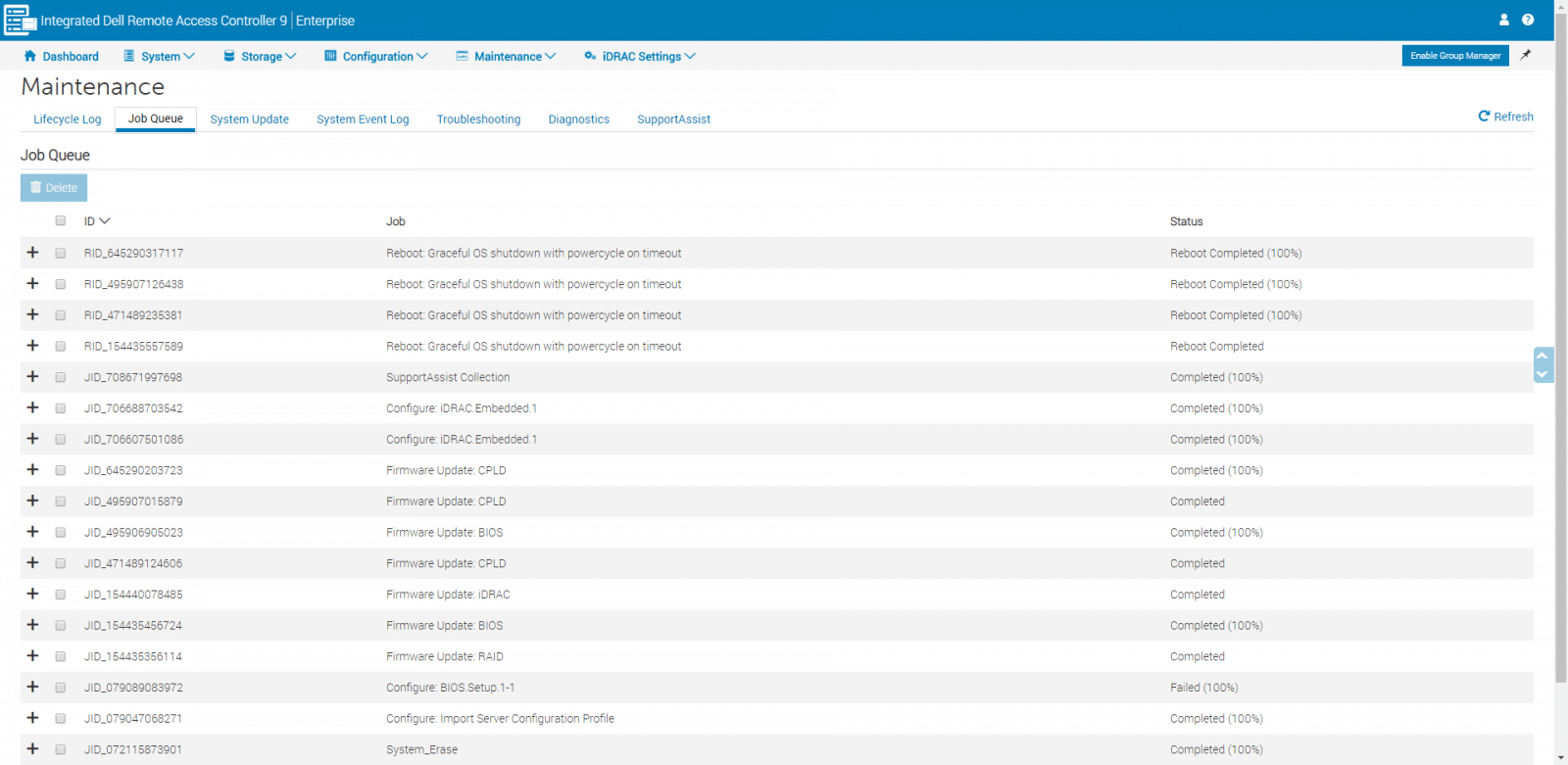Expand failed job JID_079089083972 plus icon
The height and width of the screenshot is (765, 1568).
coord(32,687)
